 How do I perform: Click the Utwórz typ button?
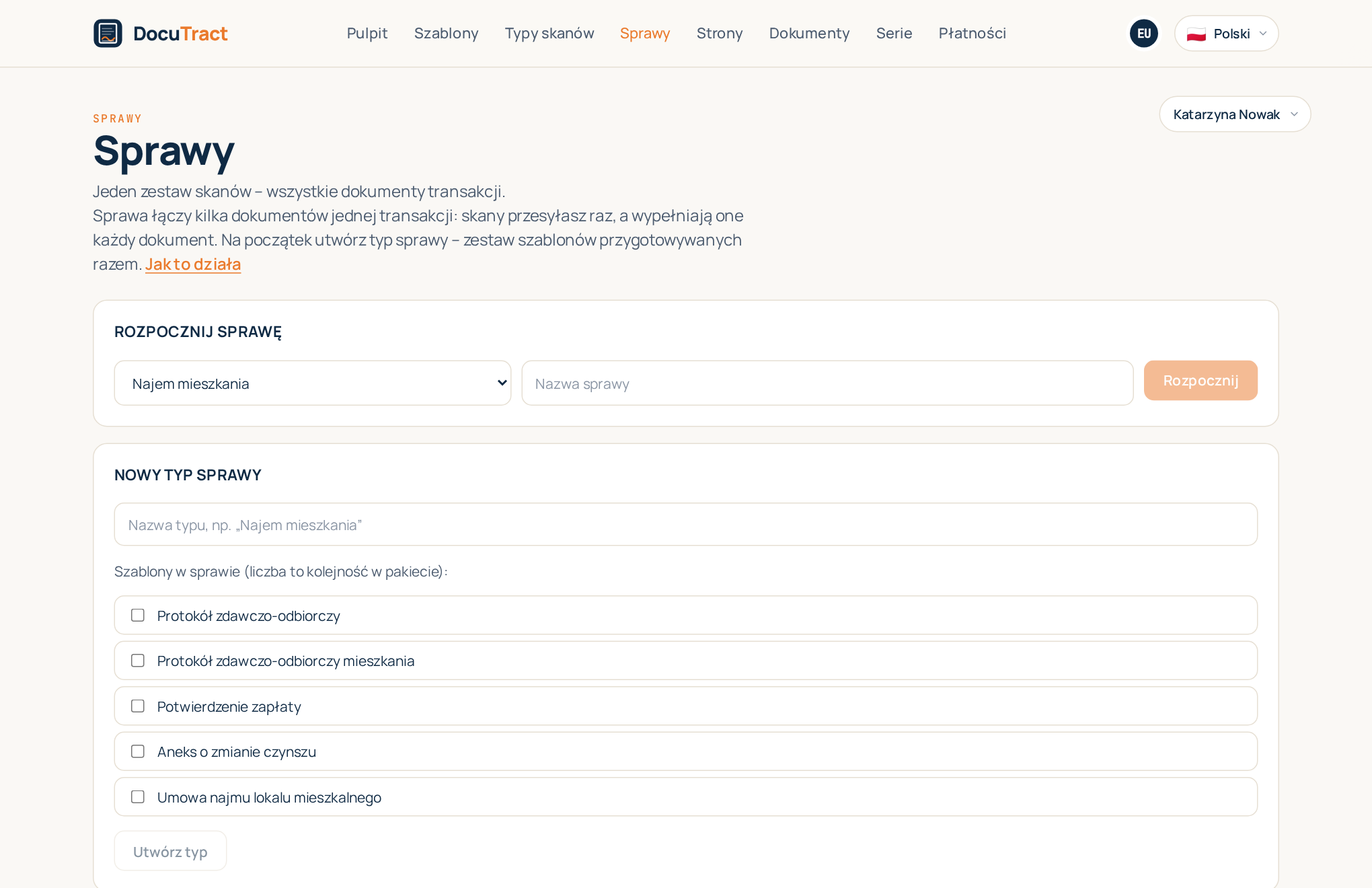click(170, 851)
